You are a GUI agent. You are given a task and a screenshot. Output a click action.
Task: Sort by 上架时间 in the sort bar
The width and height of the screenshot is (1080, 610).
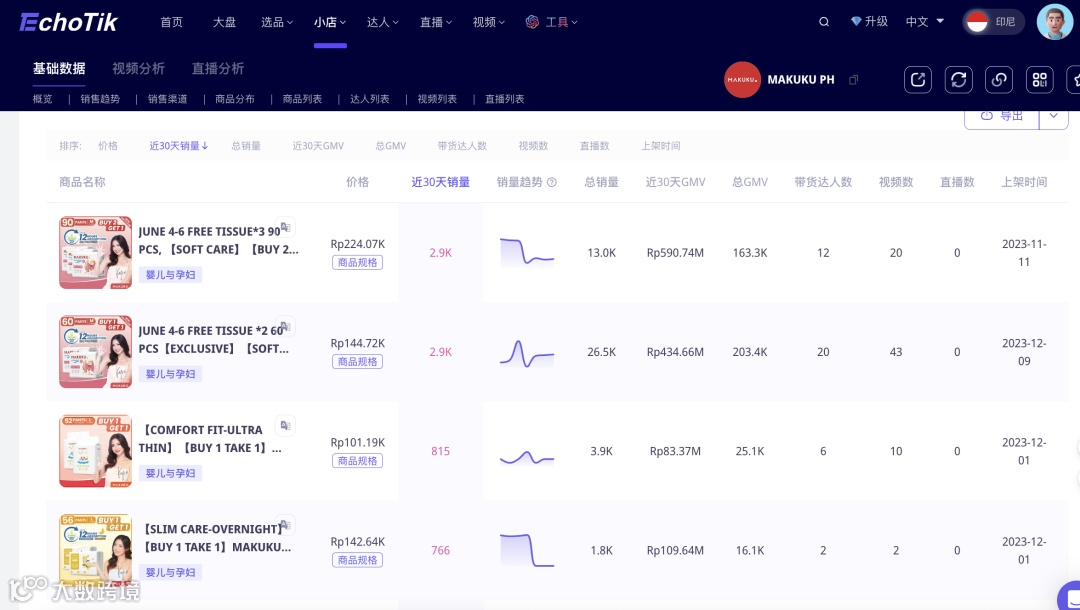[661, 146]
